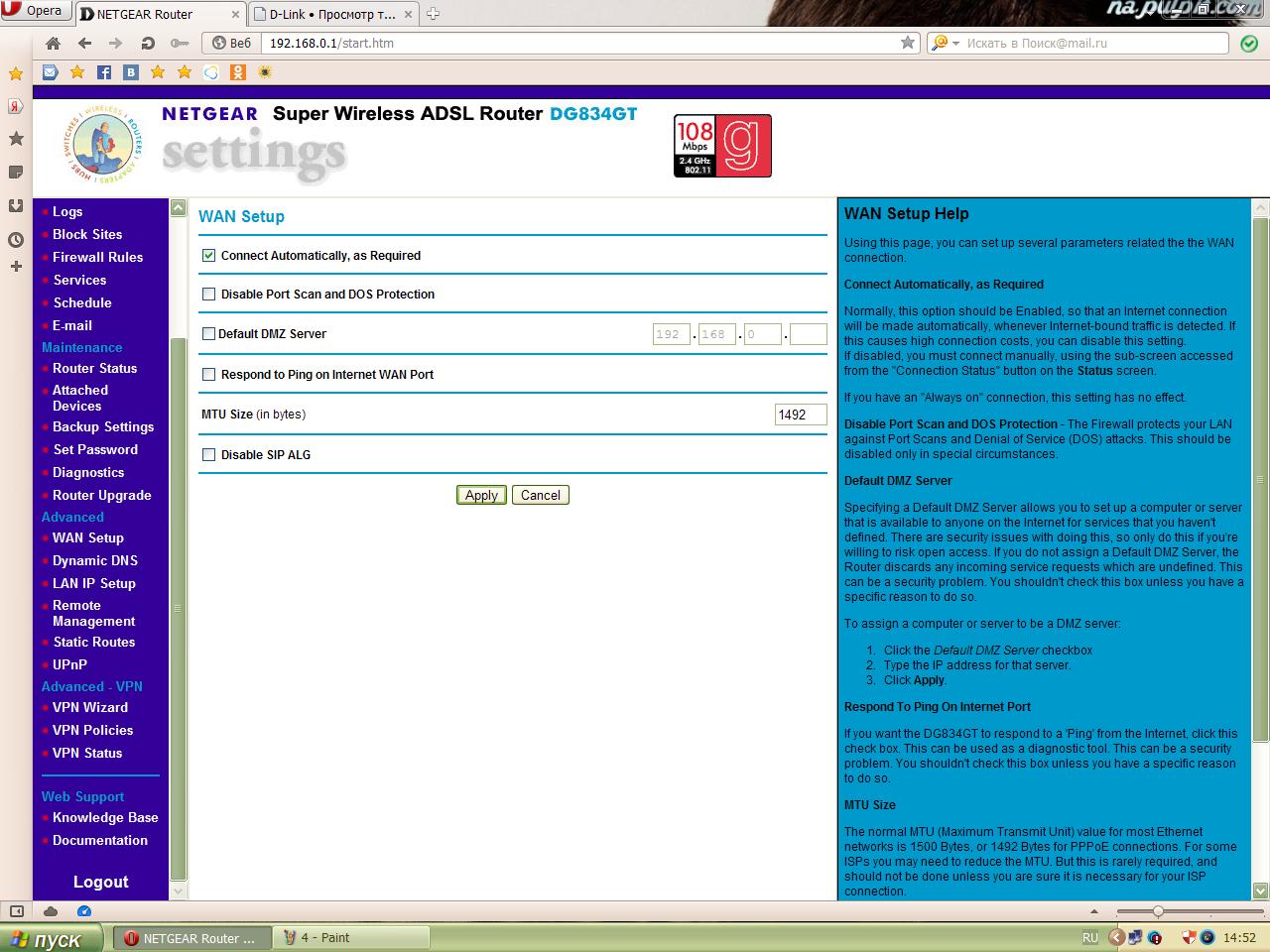
Task: Open the Yandex sidebar panel icon
Action: [x=16, y=105]
